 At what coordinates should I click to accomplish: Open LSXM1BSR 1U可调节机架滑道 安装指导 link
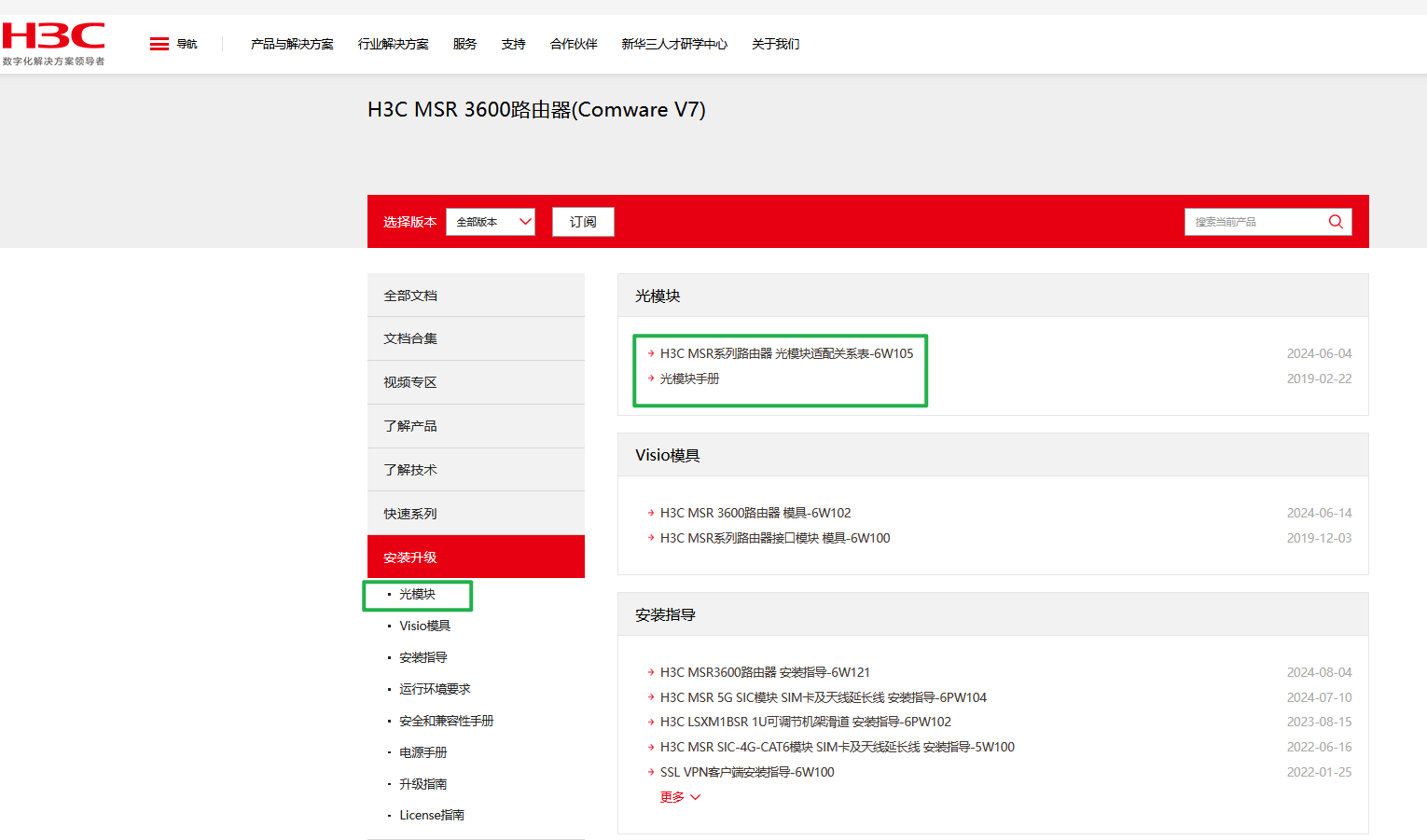click(x=806, y=722)
